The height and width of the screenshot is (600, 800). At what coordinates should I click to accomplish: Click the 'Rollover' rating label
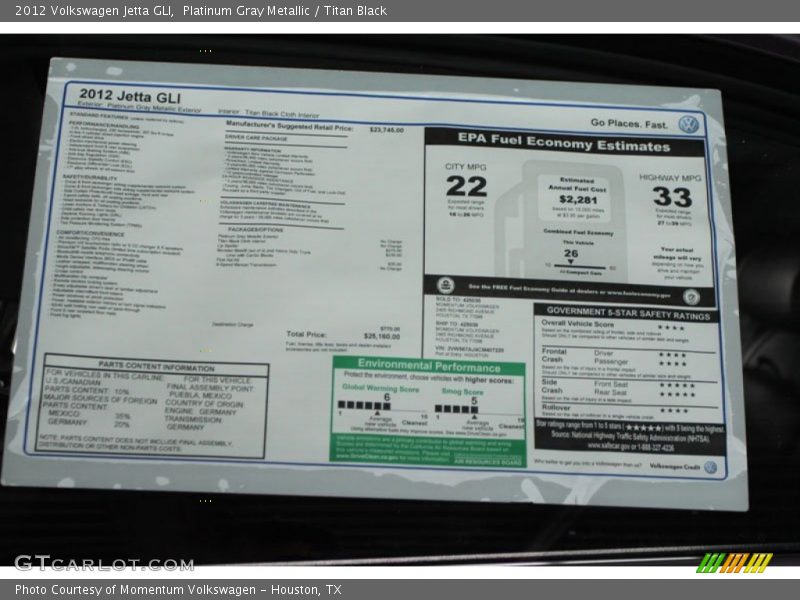click(556, 408)
